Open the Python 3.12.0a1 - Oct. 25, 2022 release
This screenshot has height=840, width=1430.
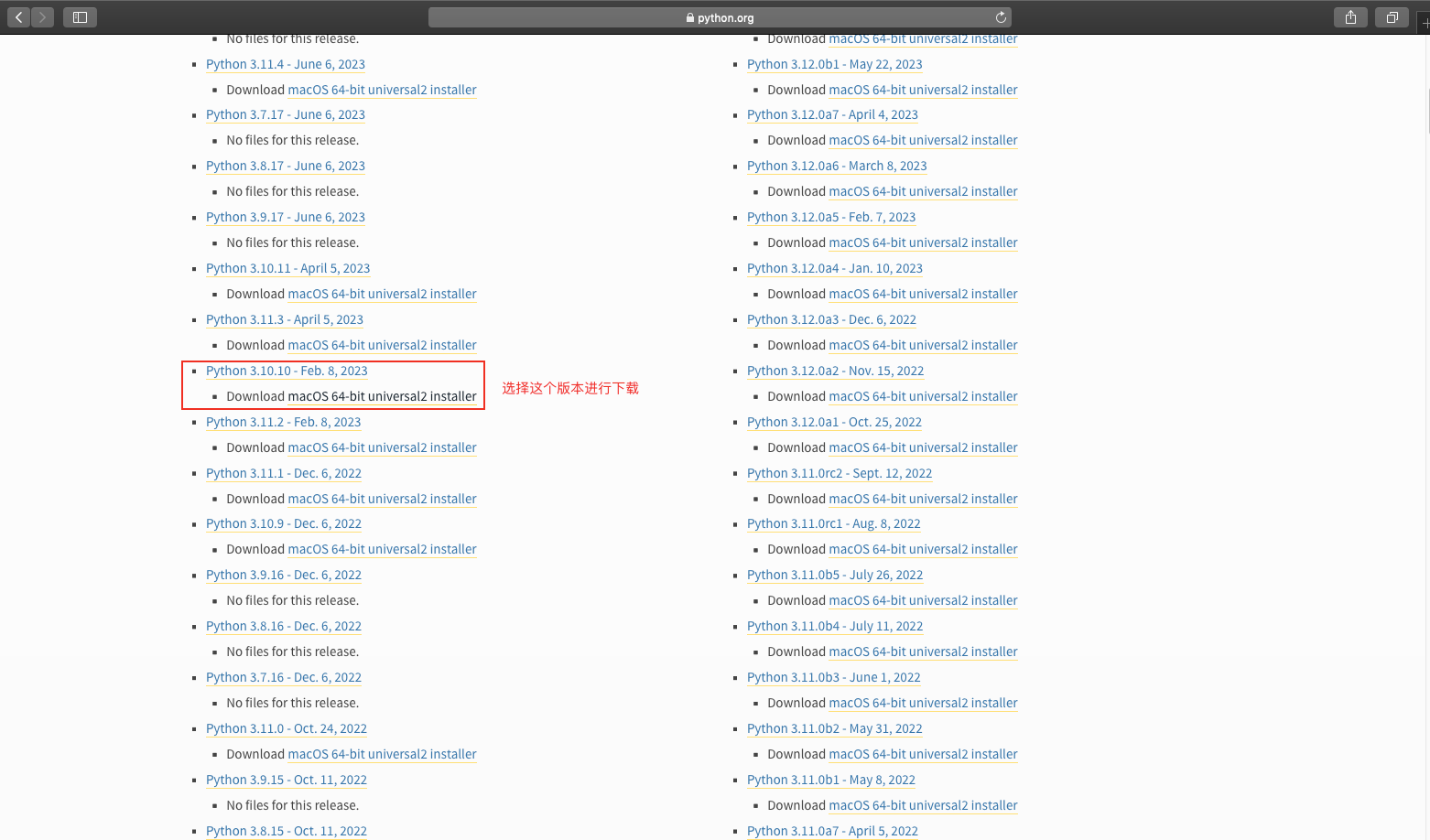click(x=834, y=422)
